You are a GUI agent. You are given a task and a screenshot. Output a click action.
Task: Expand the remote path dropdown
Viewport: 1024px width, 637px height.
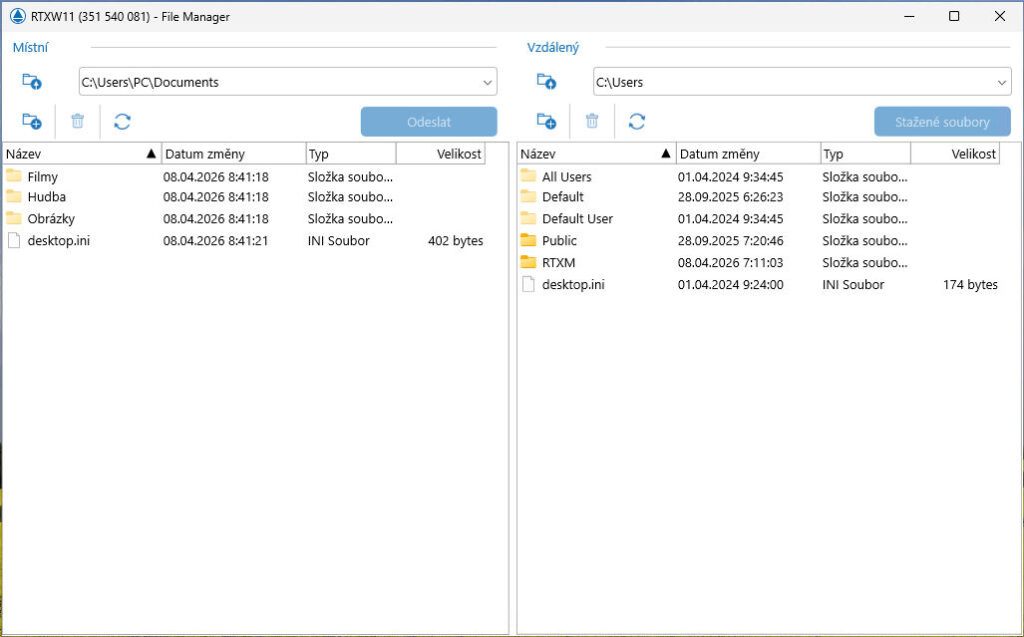coord(1002,82)
